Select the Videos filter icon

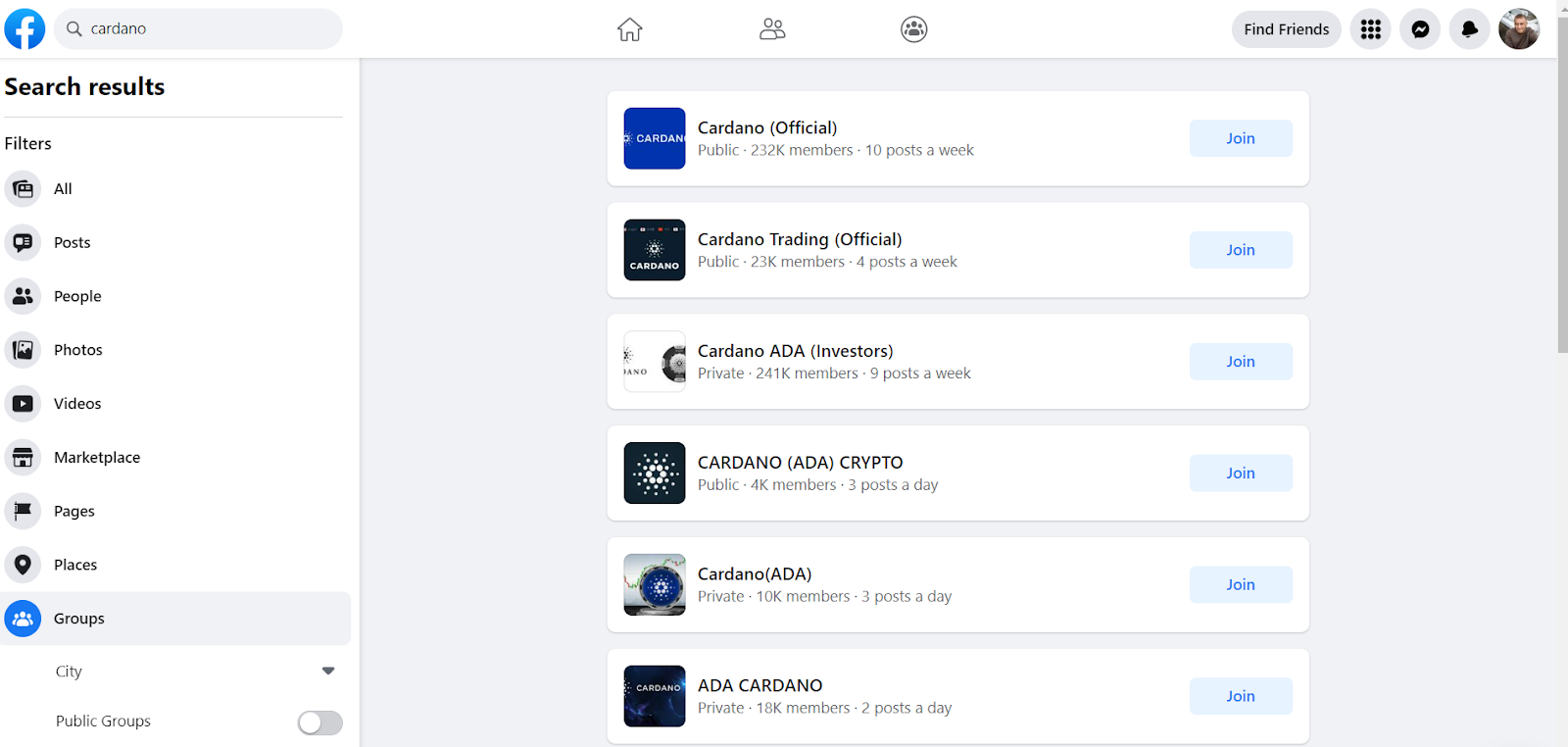click(x=23, y=404)
